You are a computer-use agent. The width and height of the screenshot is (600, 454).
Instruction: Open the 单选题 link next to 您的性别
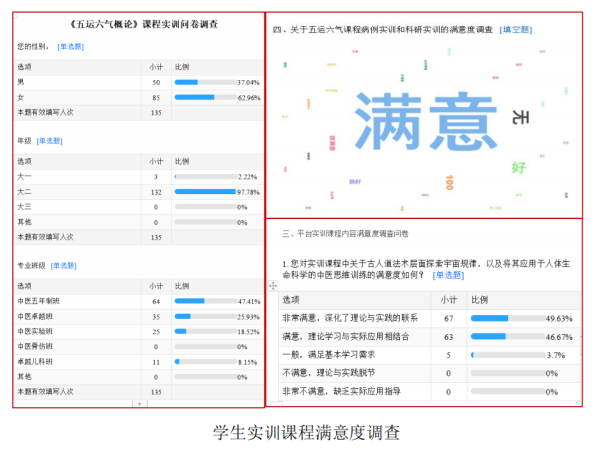pos(71,46)
